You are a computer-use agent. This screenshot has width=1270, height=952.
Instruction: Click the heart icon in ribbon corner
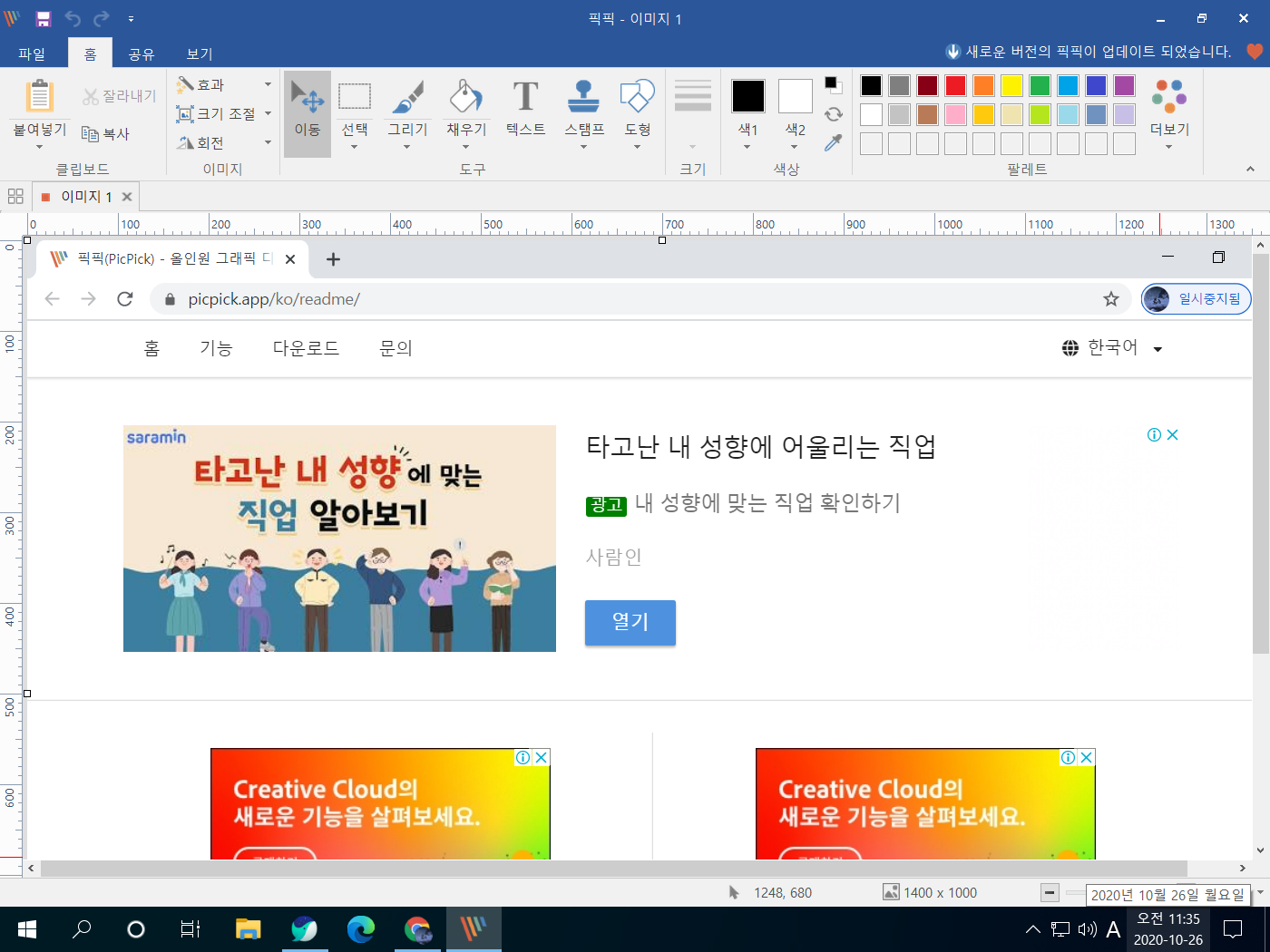coord(1255,52)
